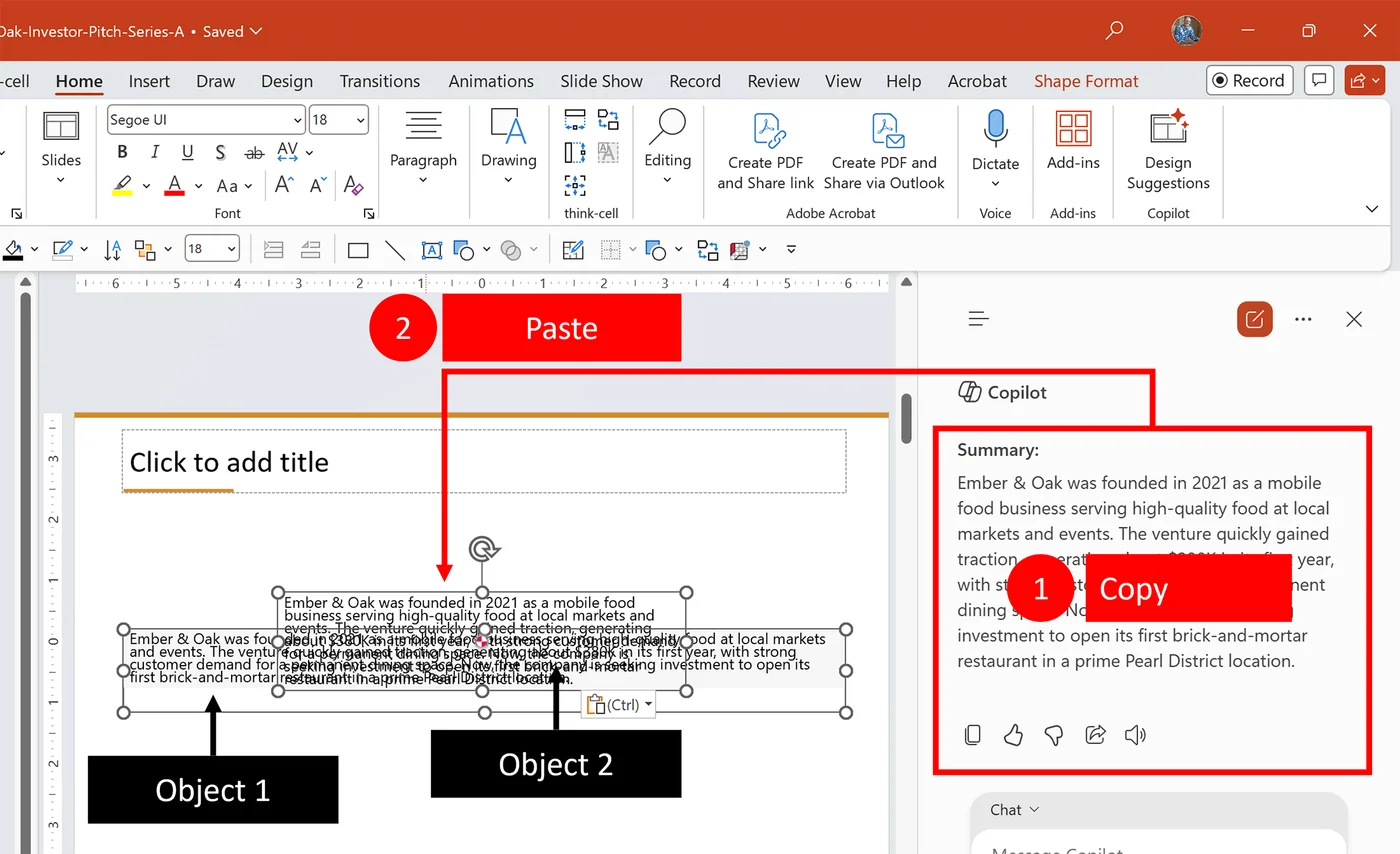
Task: Open font color dropdown arrow
Action: coord(198,186)
